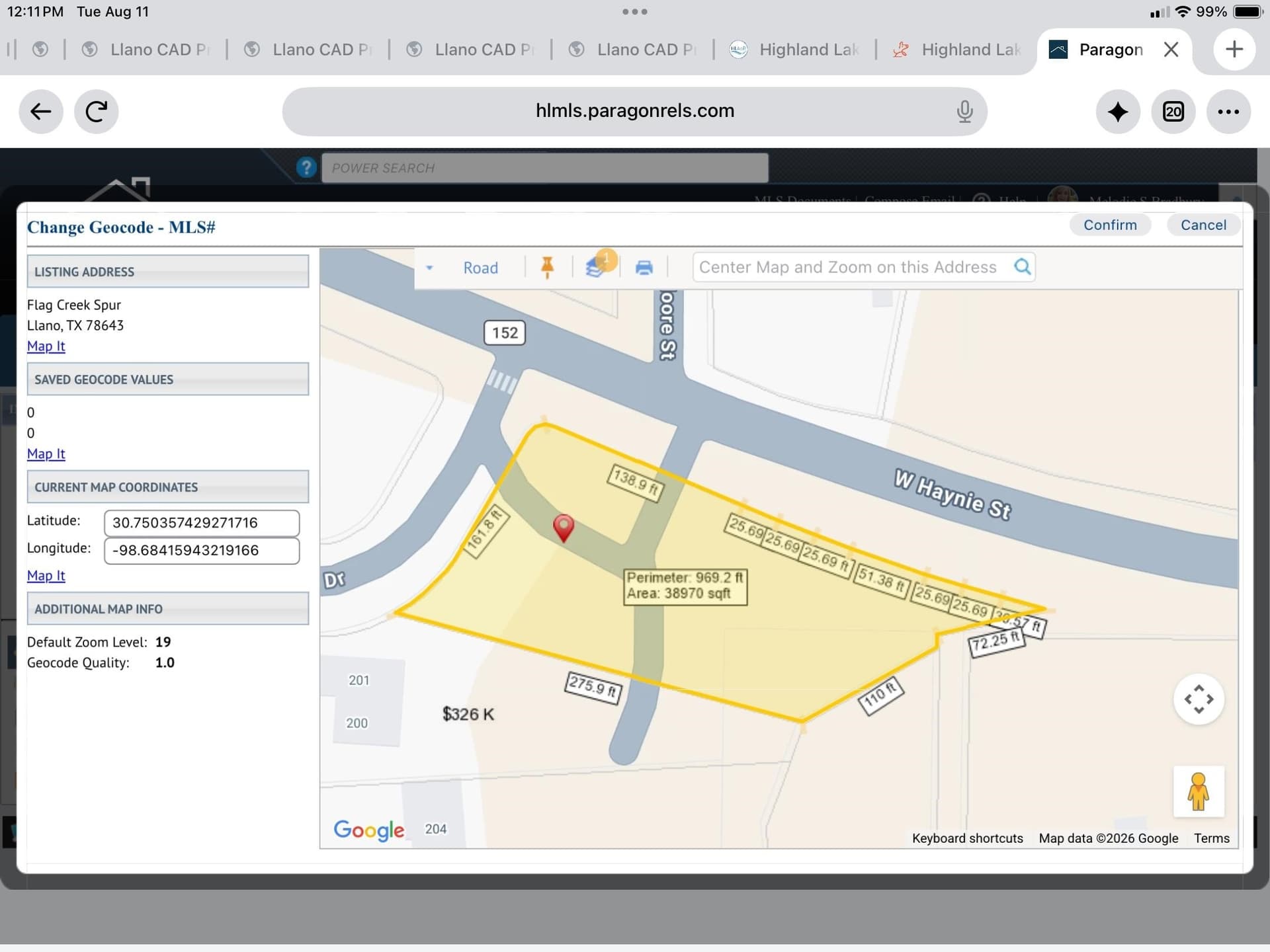This screenshot has width=1270, height=952.
Task: Switch to the first Llano CAD tab
Action: [146, 50]
